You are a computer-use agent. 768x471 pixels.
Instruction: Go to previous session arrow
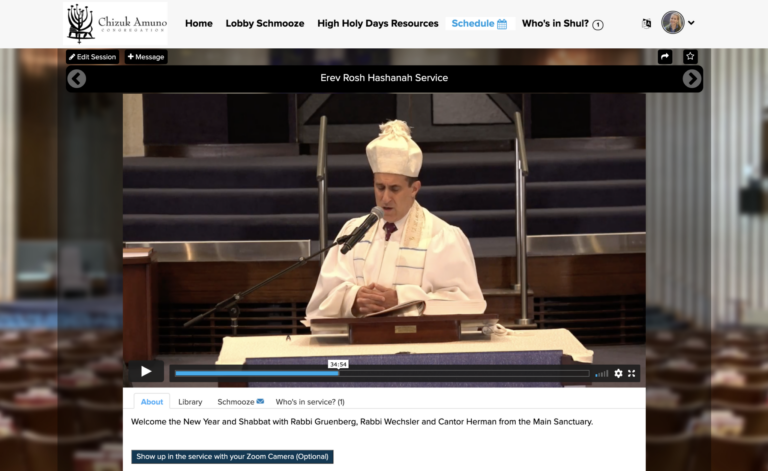coord(76,79)
